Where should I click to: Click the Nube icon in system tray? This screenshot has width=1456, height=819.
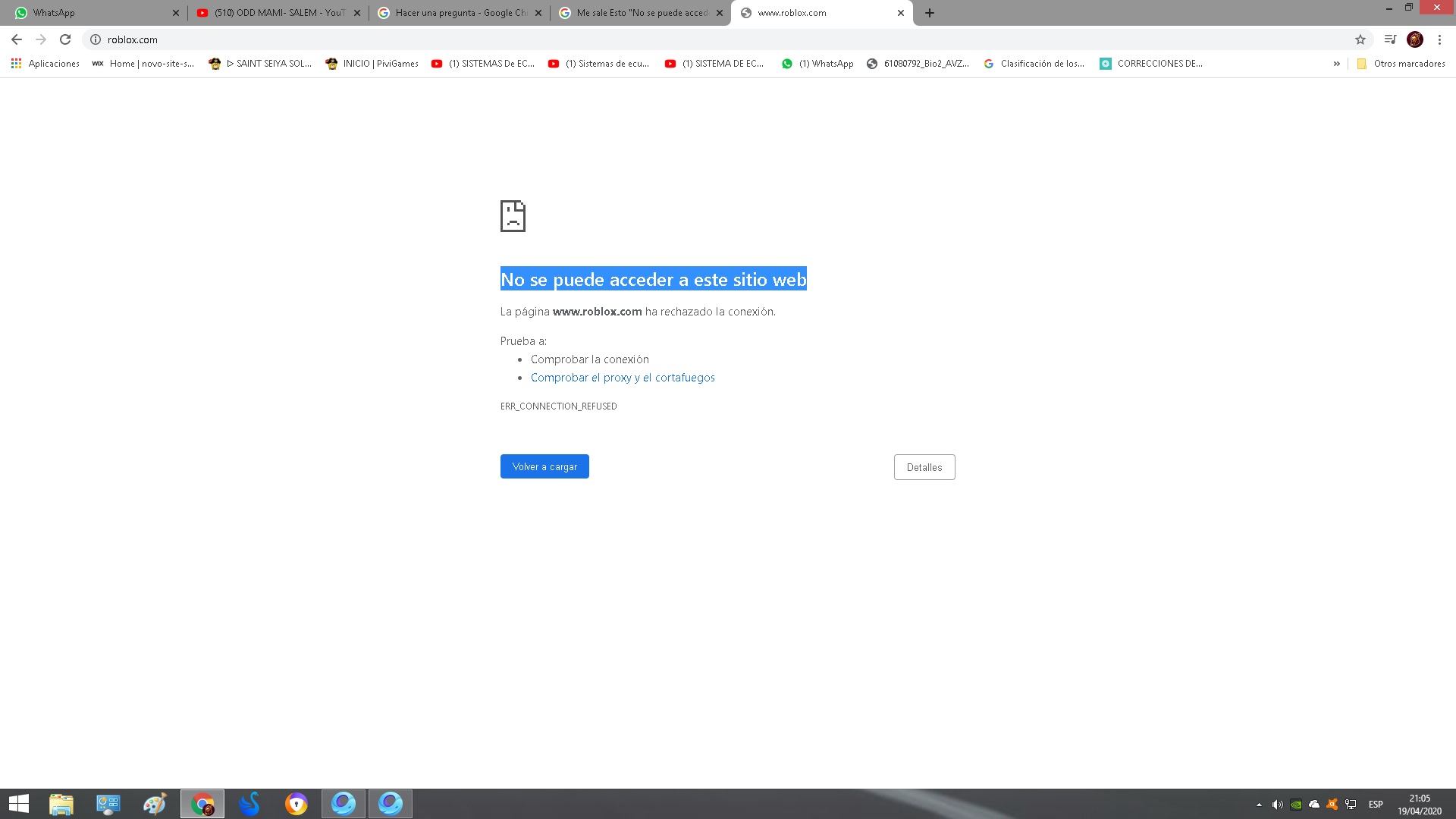point(1314,803)
